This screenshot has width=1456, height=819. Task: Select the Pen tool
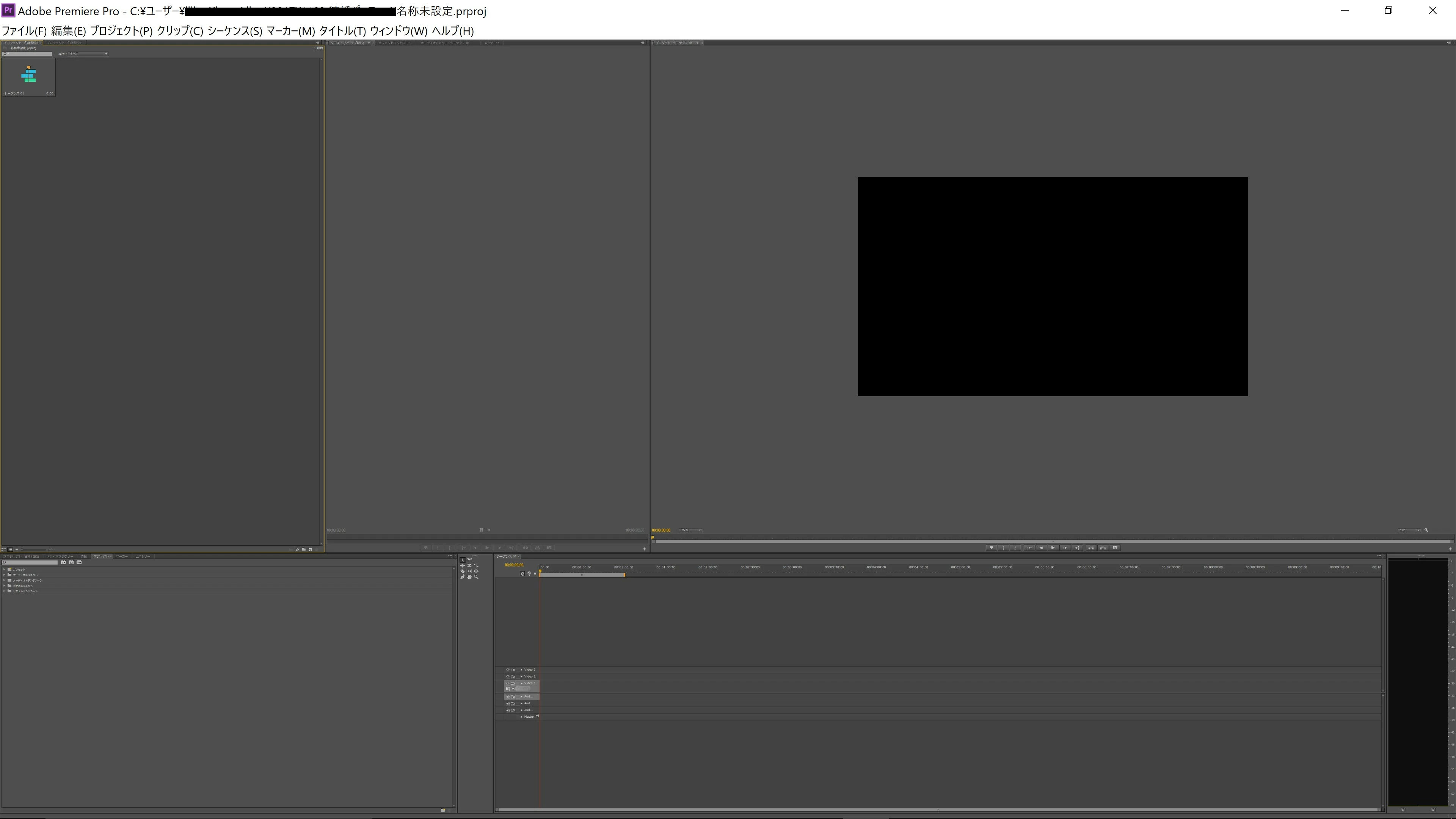point(462,577)
